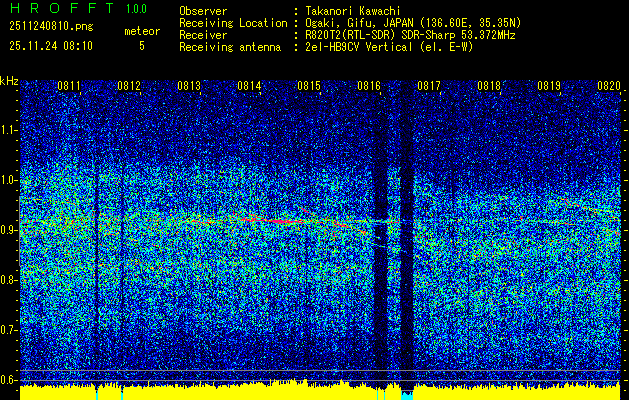Click the meteor label
629x400 pixels.
142,31
